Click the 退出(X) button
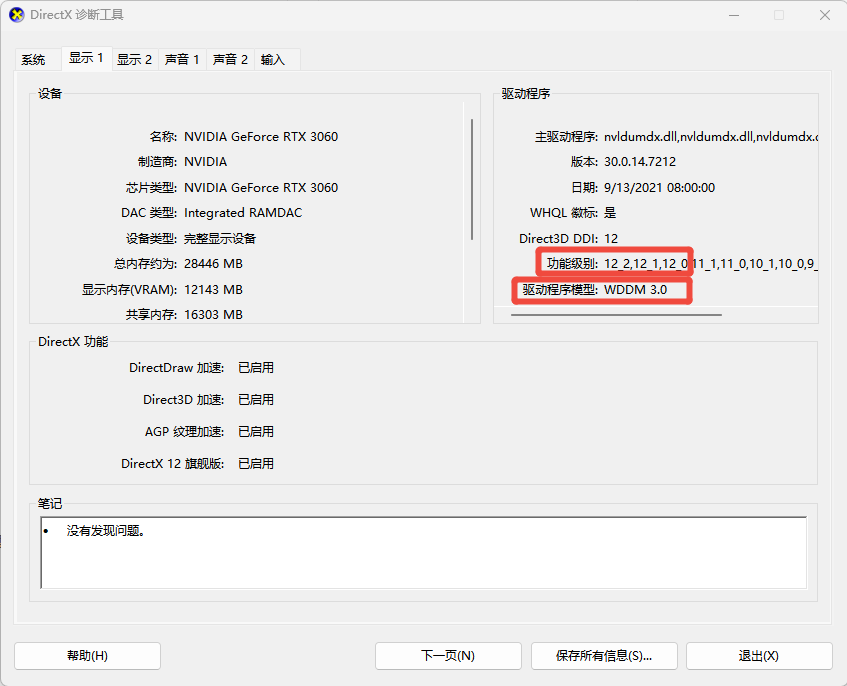 [x=758, y=656]
